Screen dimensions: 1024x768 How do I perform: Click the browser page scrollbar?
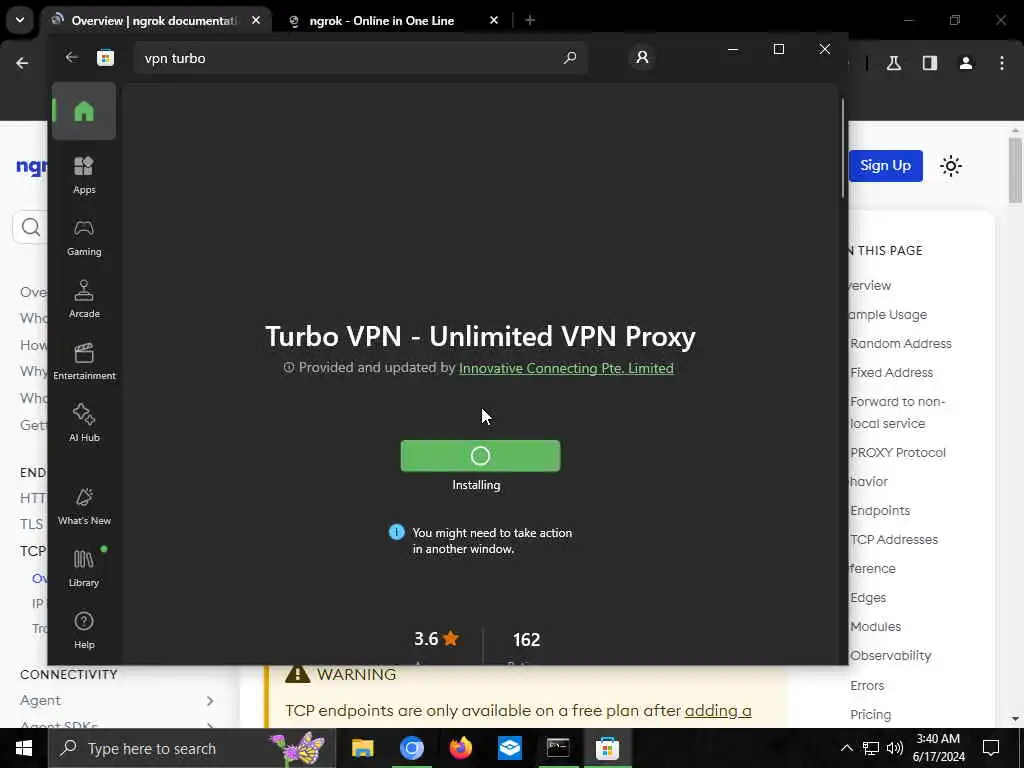click(x=1015, y=170)
